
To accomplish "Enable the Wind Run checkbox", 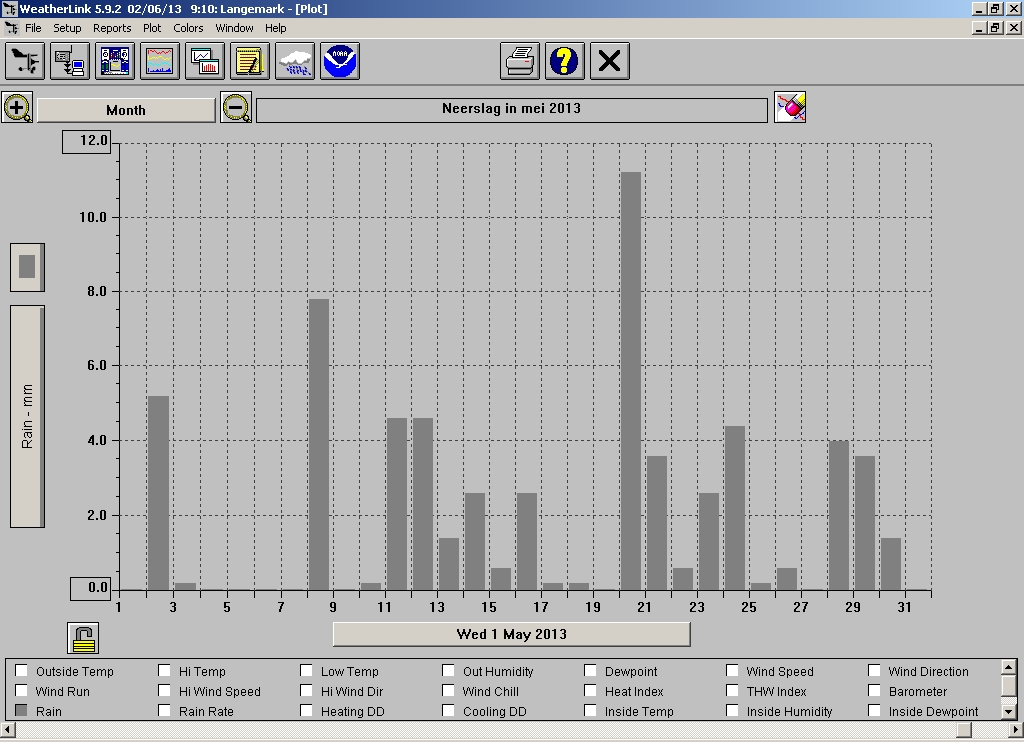I will pos(22,691).
